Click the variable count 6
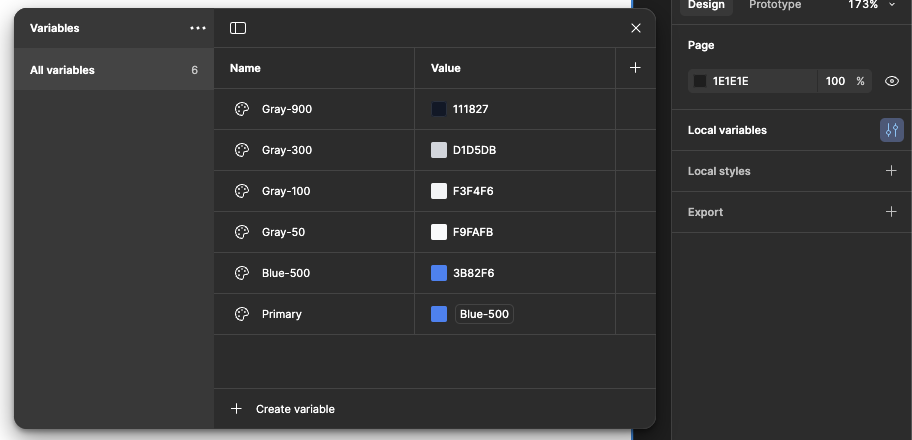This screenshot has height=440, width=912. [x=194, y=70]
